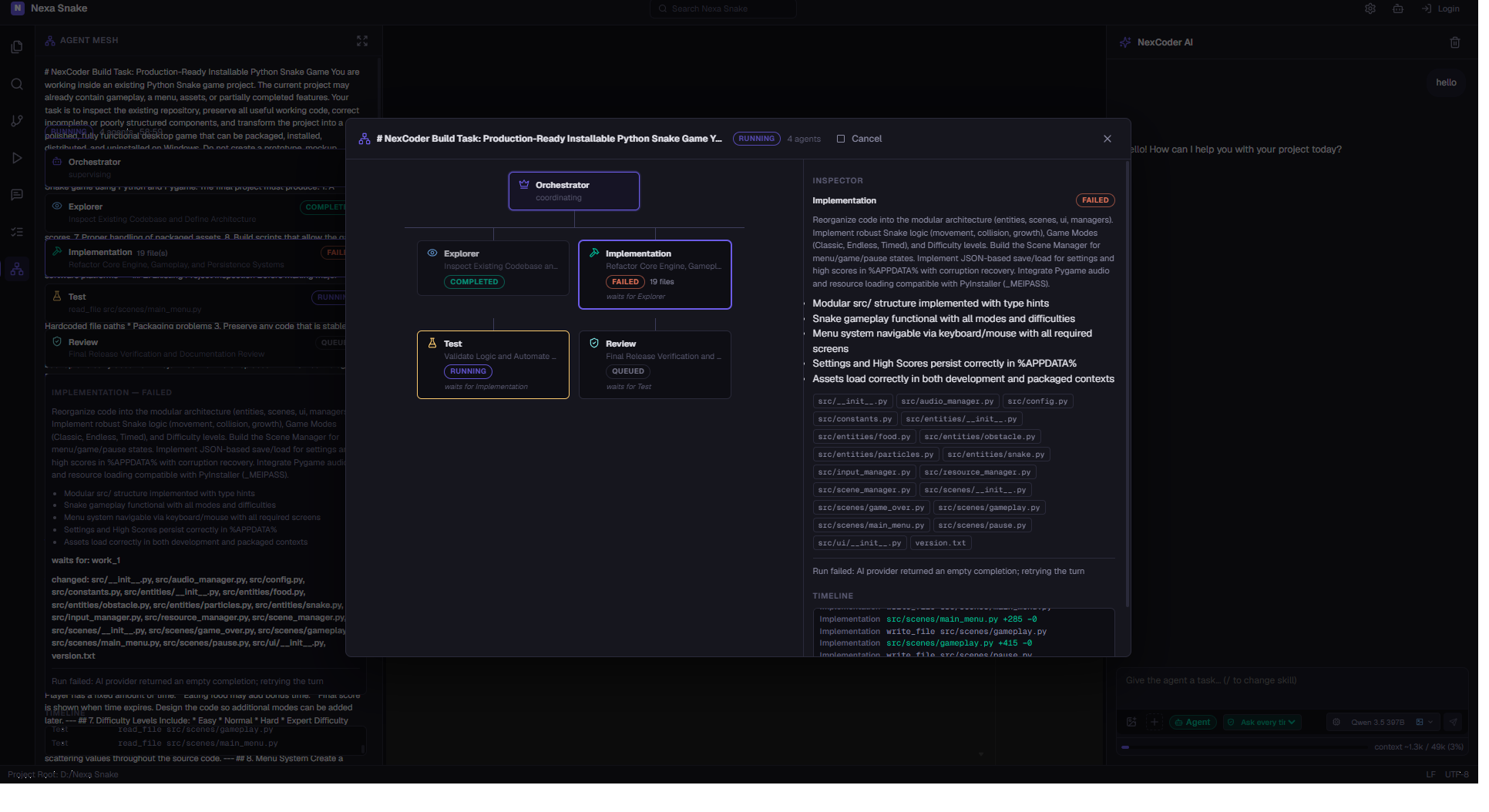
Task: Open the Source Control branch icon
Action: coord(17,121)
